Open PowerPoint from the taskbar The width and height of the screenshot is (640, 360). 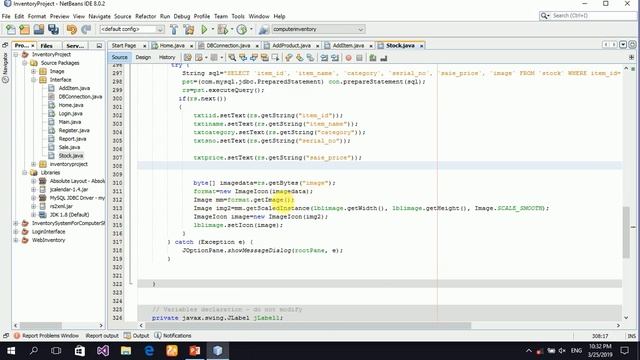coord(195,351)
